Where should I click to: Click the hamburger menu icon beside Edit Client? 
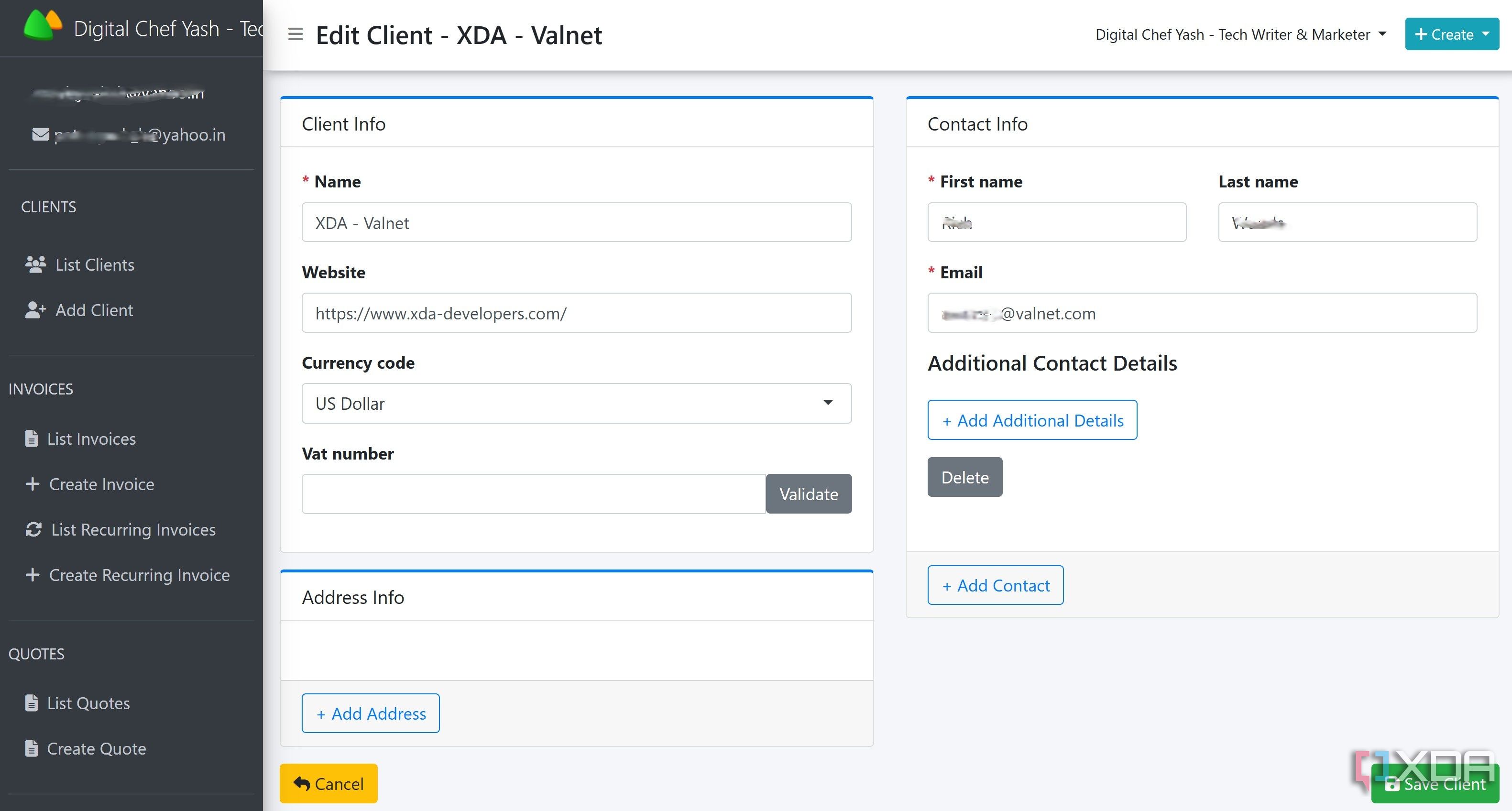point(295,34)
